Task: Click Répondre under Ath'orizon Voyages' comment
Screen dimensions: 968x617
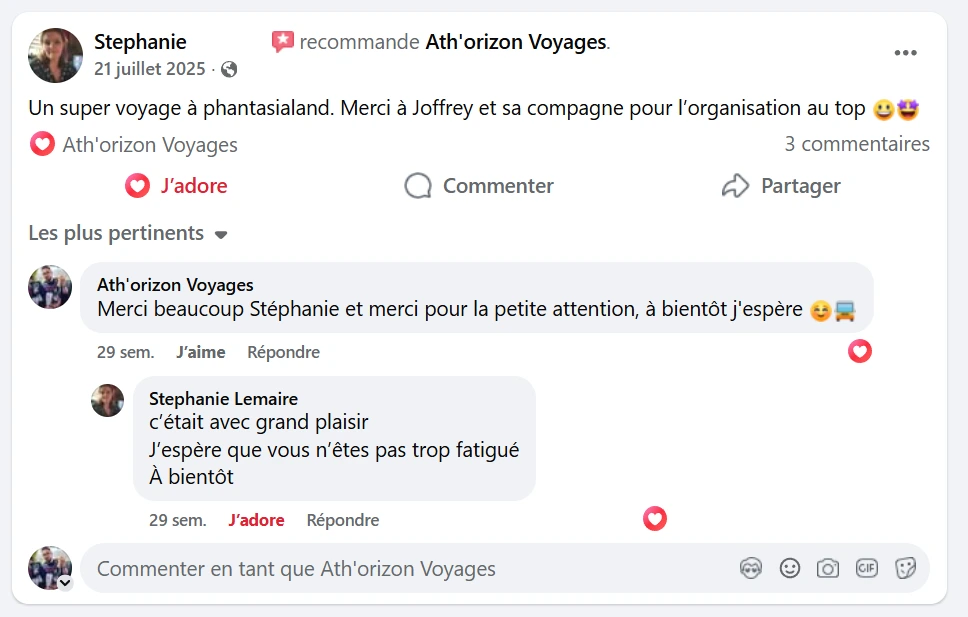Action: point(284,352)
